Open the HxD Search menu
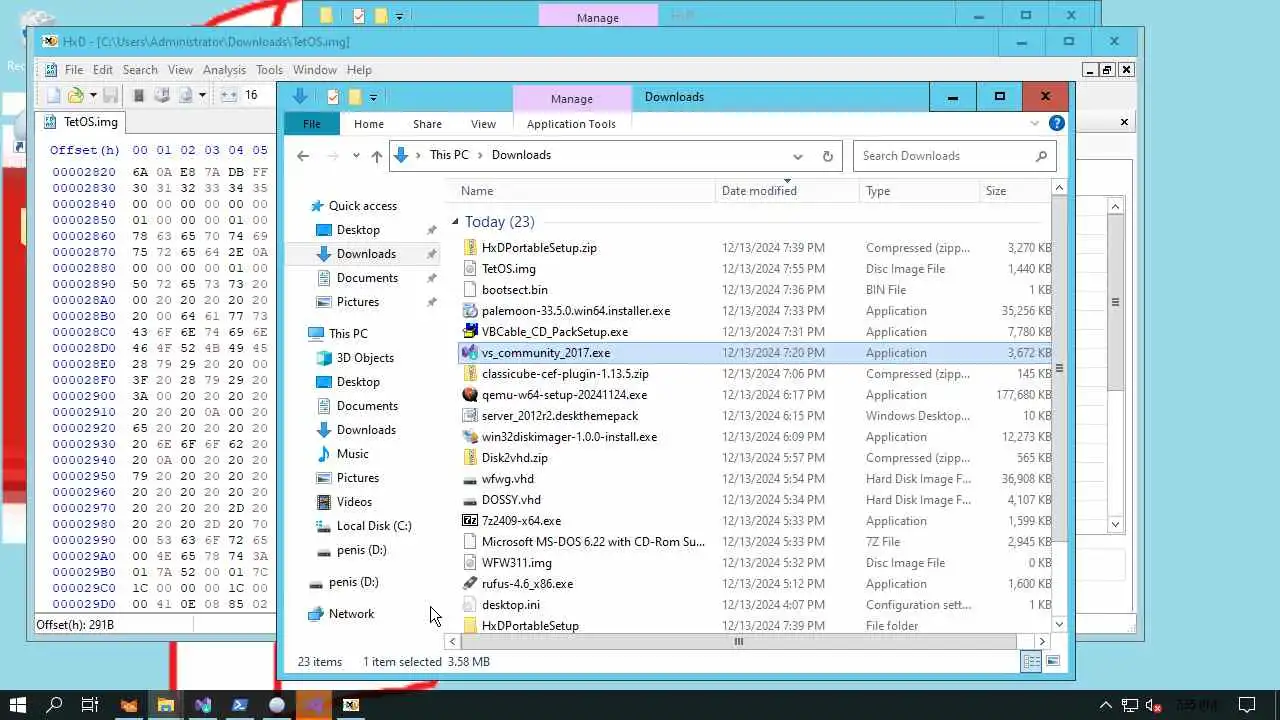This screenshot has width=1280, height=720. click(140, 70)
